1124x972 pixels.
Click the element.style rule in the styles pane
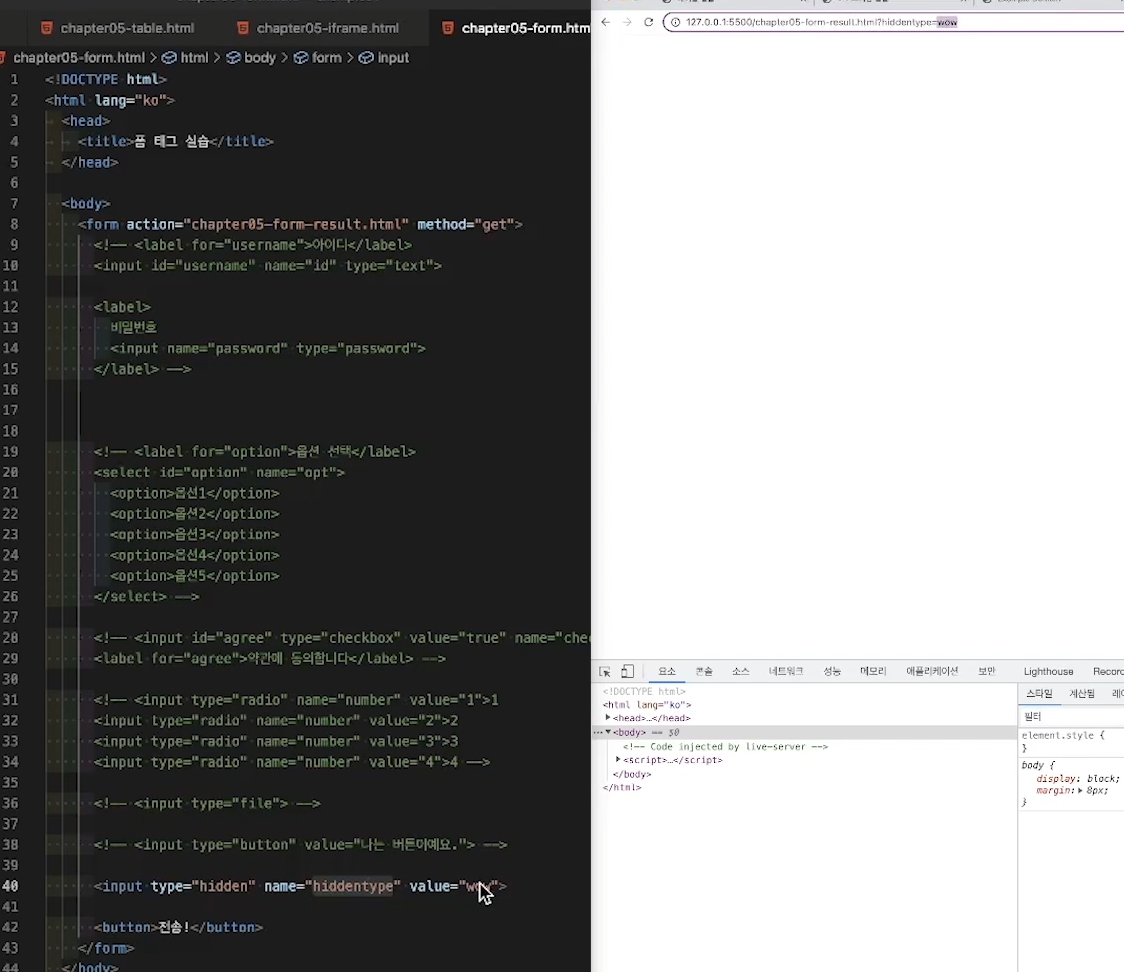pyautogui.click(x=1063, y=735)
